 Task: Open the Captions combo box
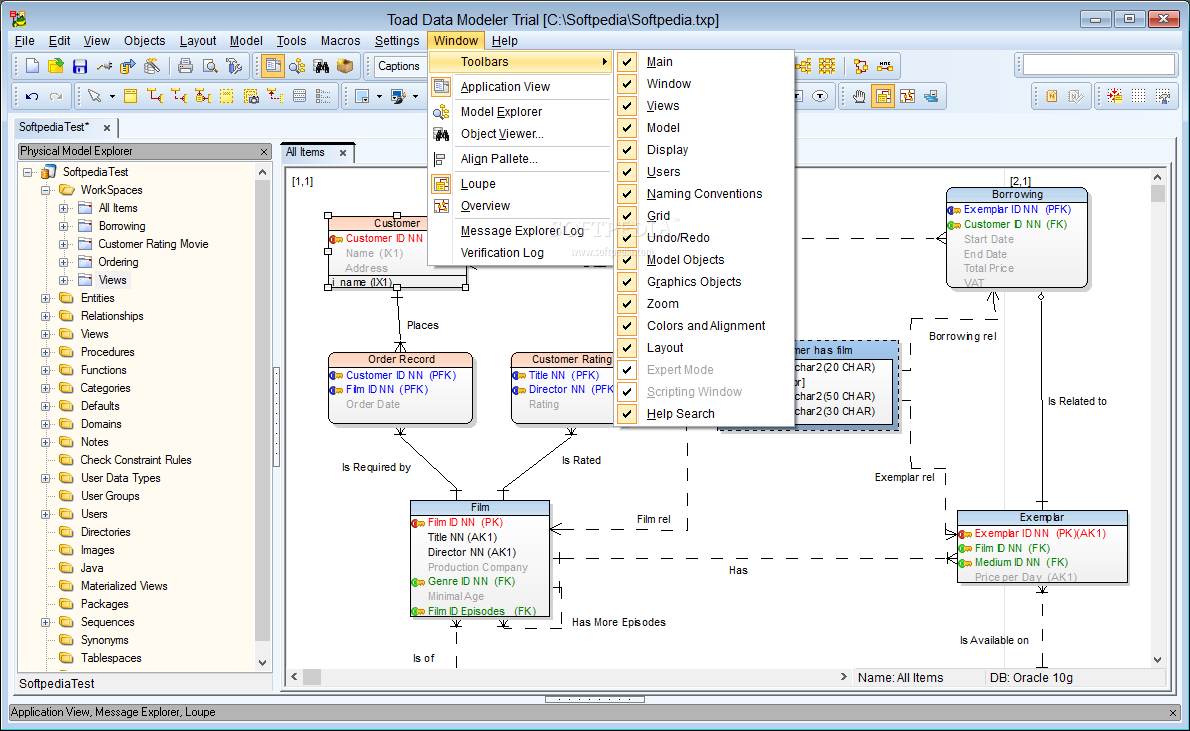[398, 66]
